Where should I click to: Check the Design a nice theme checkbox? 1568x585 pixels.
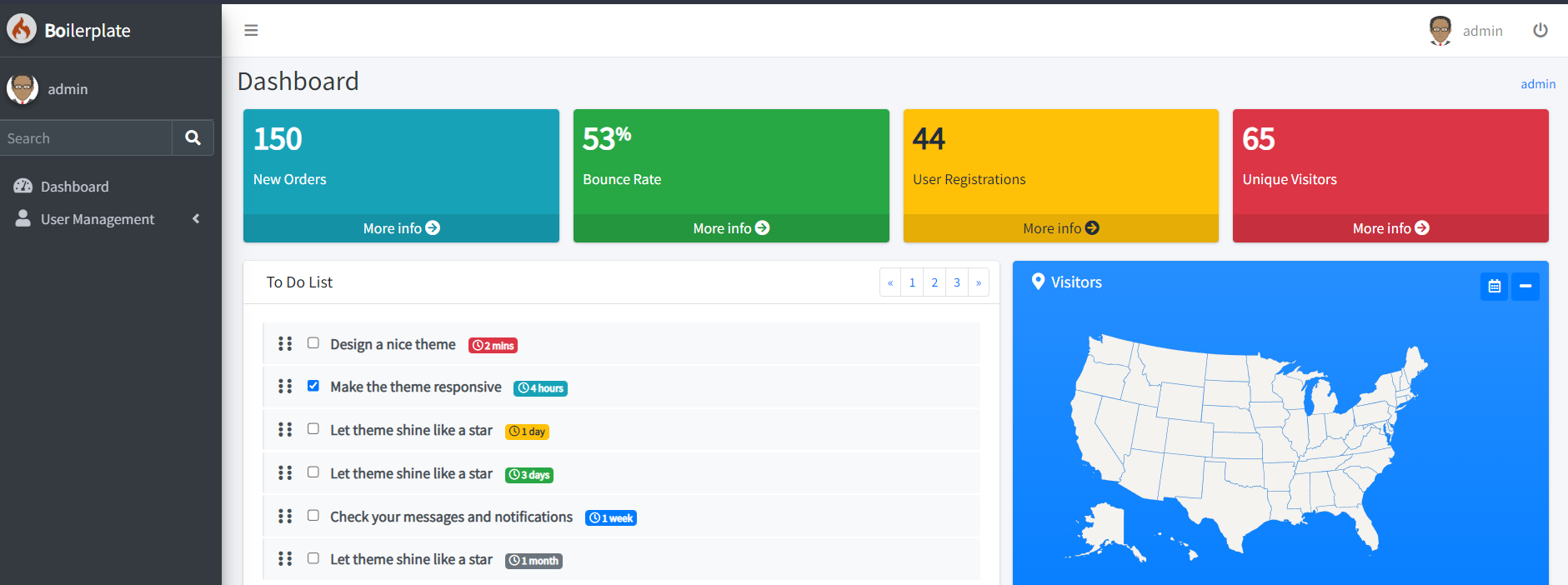[313, 343]
